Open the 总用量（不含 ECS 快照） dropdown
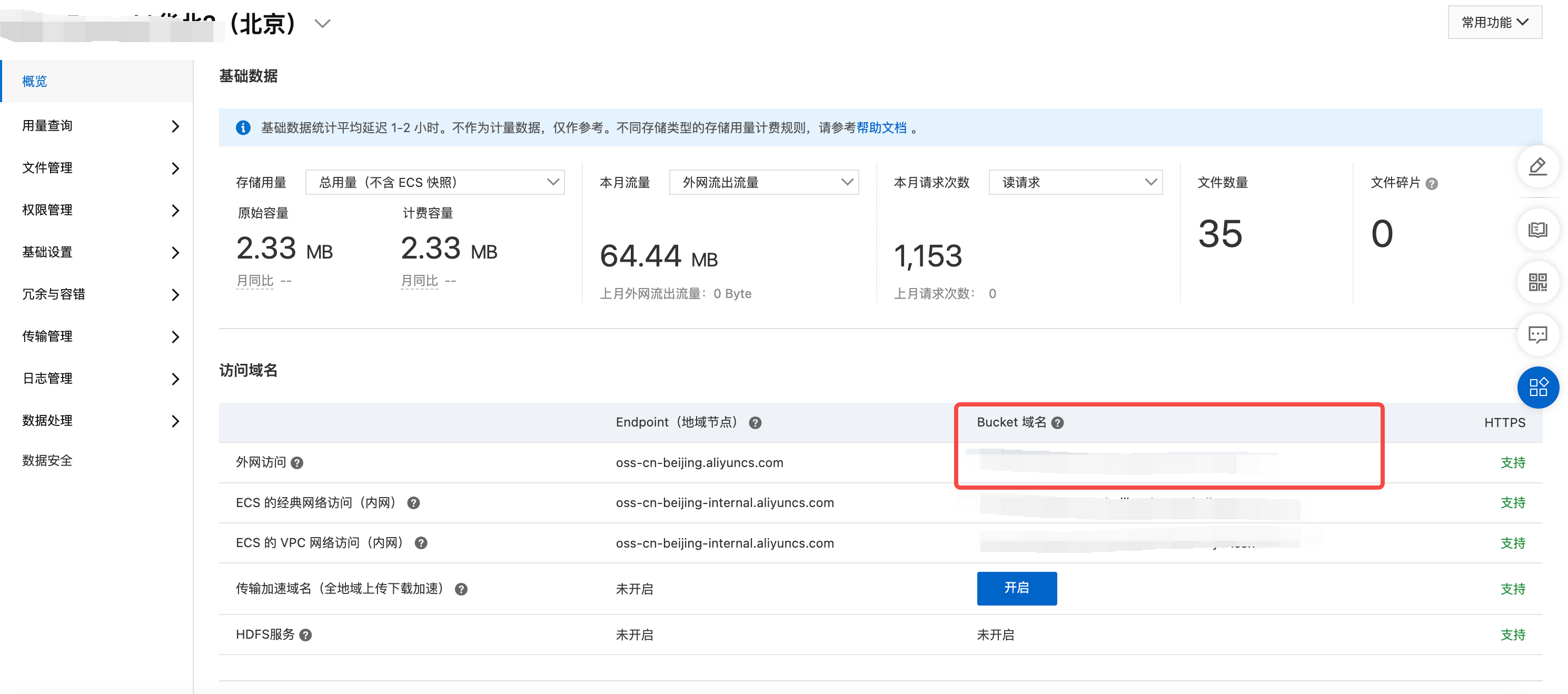Image resolution: width=1568 pixels, height=694 pixels. coord(434,183)
